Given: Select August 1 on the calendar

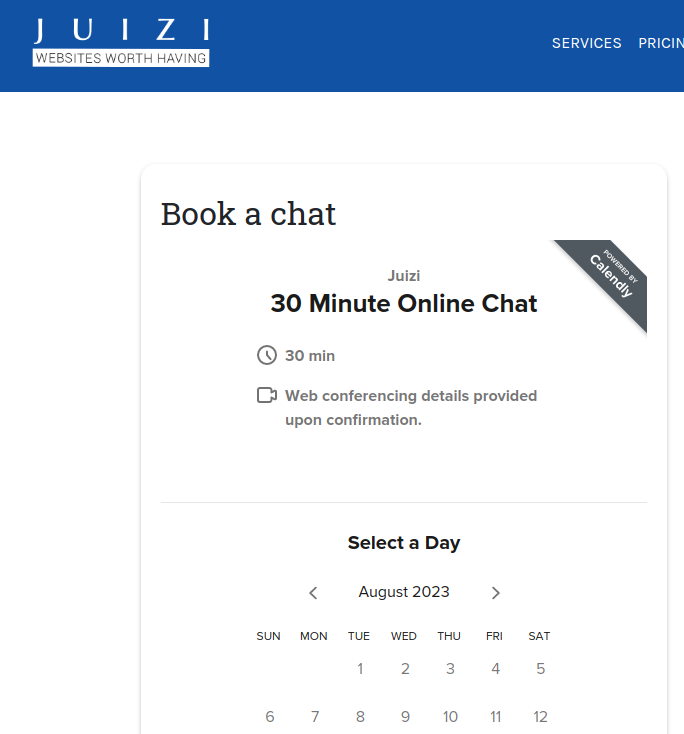Looking at the screenshot, I should (360, 669).
